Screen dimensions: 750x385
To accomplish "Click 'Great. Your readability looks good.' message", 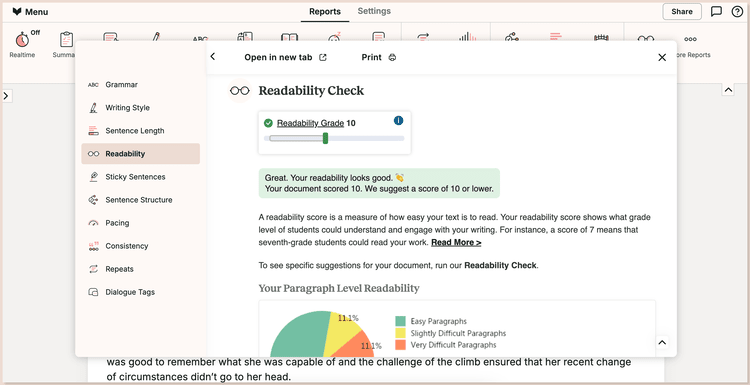I will [x=334, y=178].
